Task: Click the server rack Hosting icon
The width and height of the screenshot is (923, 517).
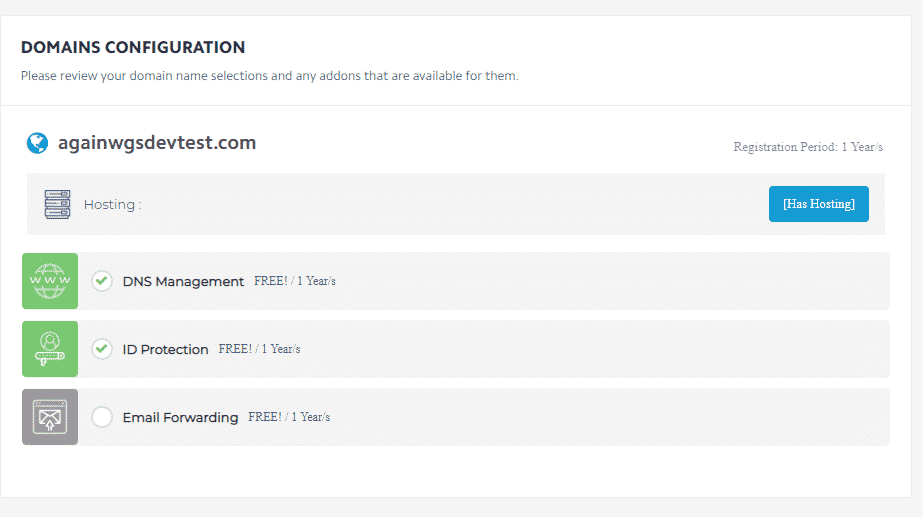Action: coord(57,204)
